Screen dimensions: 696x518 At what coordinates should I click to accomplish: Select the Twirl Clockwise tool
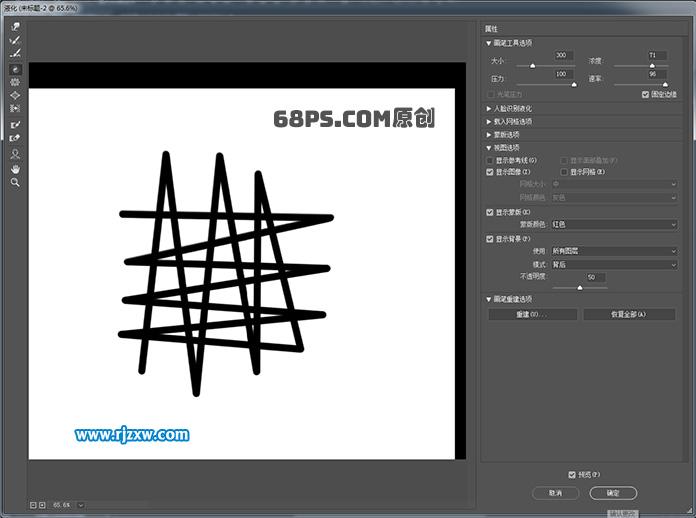click(15, 69)
